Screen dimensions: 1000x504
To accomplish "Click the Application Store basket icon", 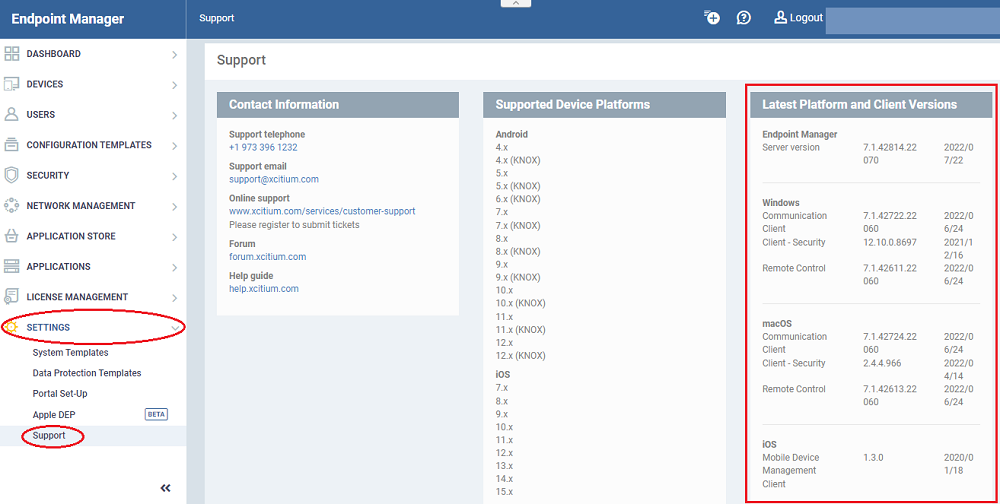I will pos(12,237).
